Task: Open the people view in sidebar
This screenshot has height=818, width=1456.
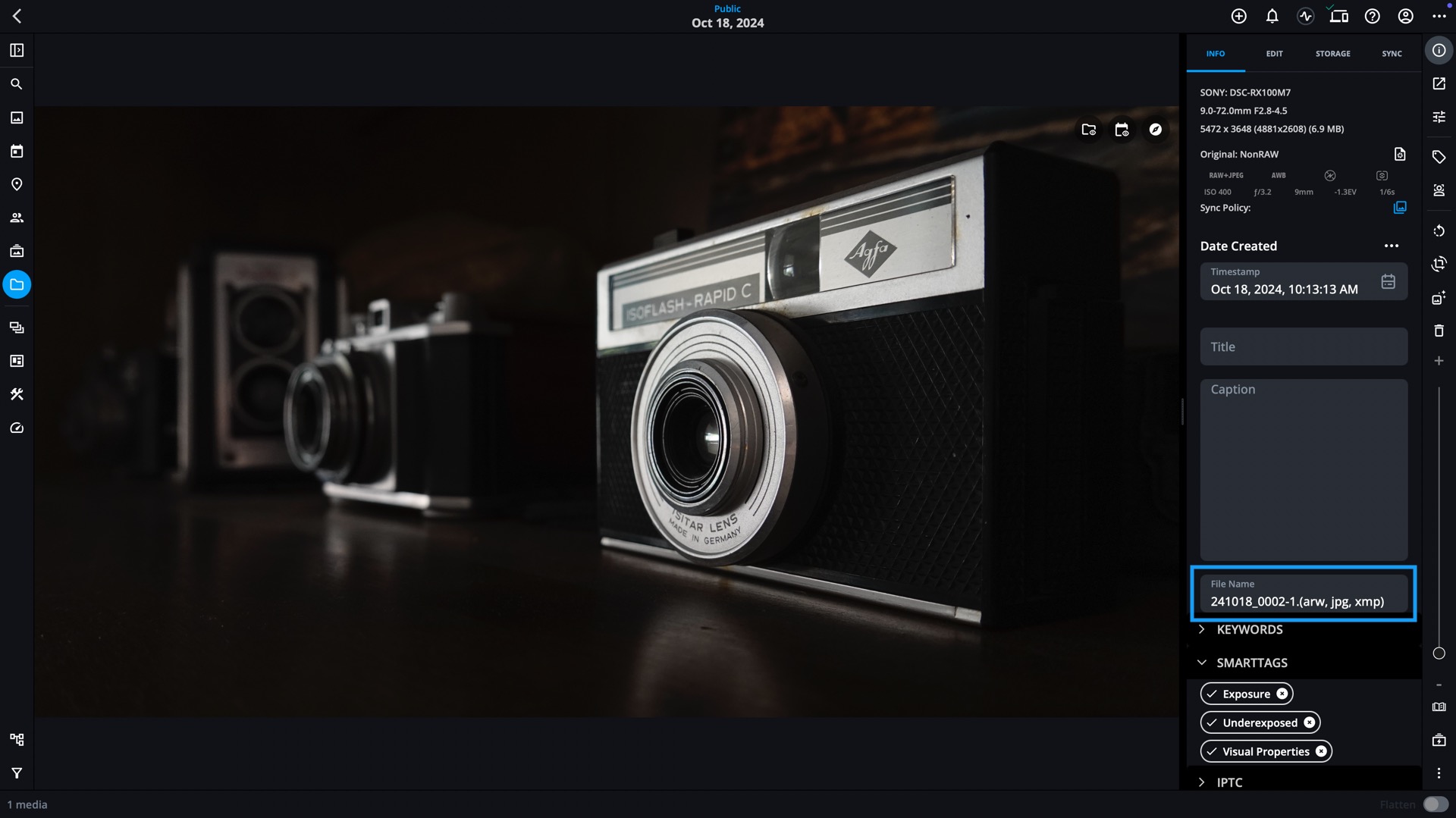Action: pyautogui.click(x=17, y=218)
